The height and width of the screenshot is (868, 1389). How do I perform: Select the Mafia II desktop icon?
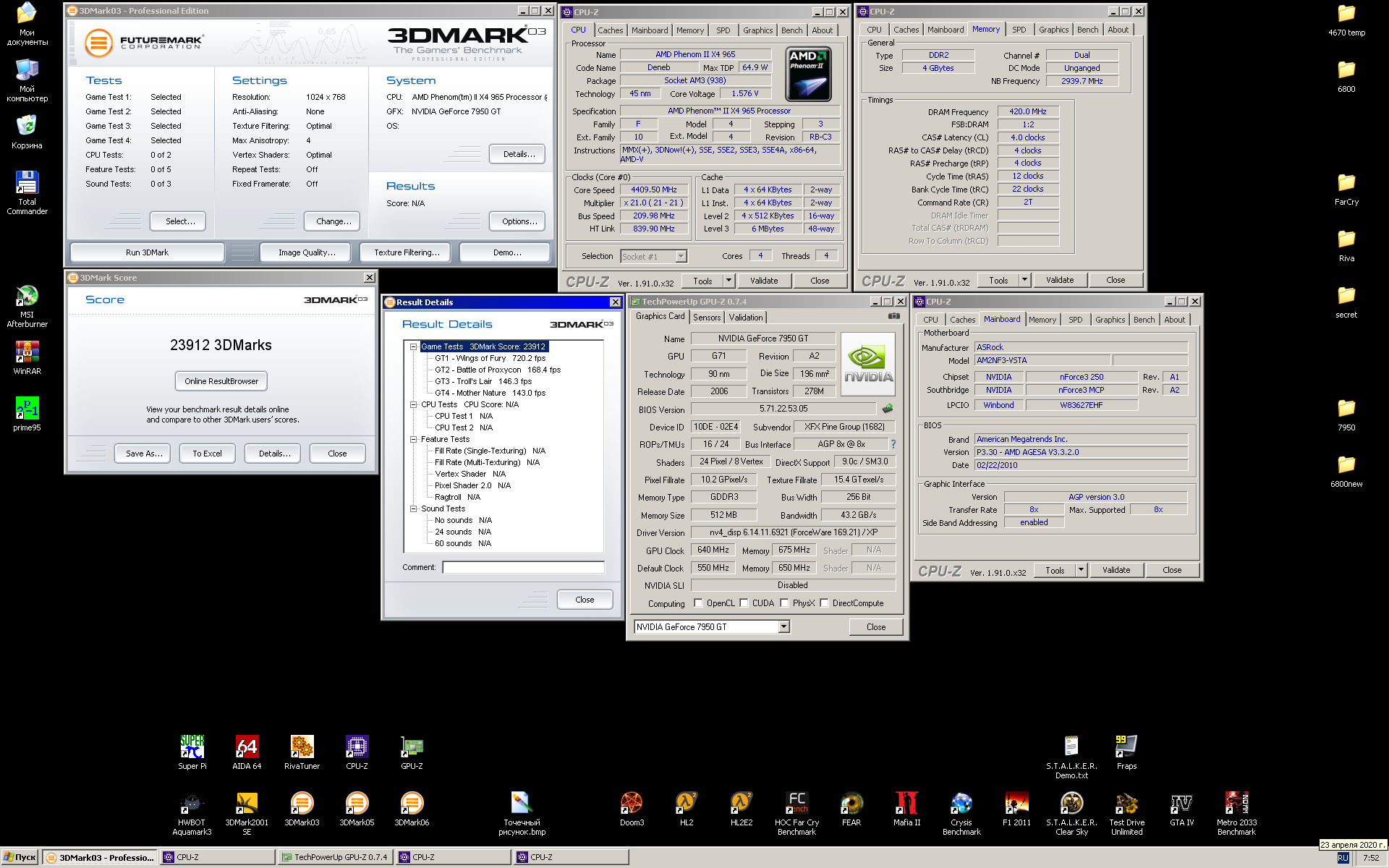pyautogui.click(x=906, y=809)
